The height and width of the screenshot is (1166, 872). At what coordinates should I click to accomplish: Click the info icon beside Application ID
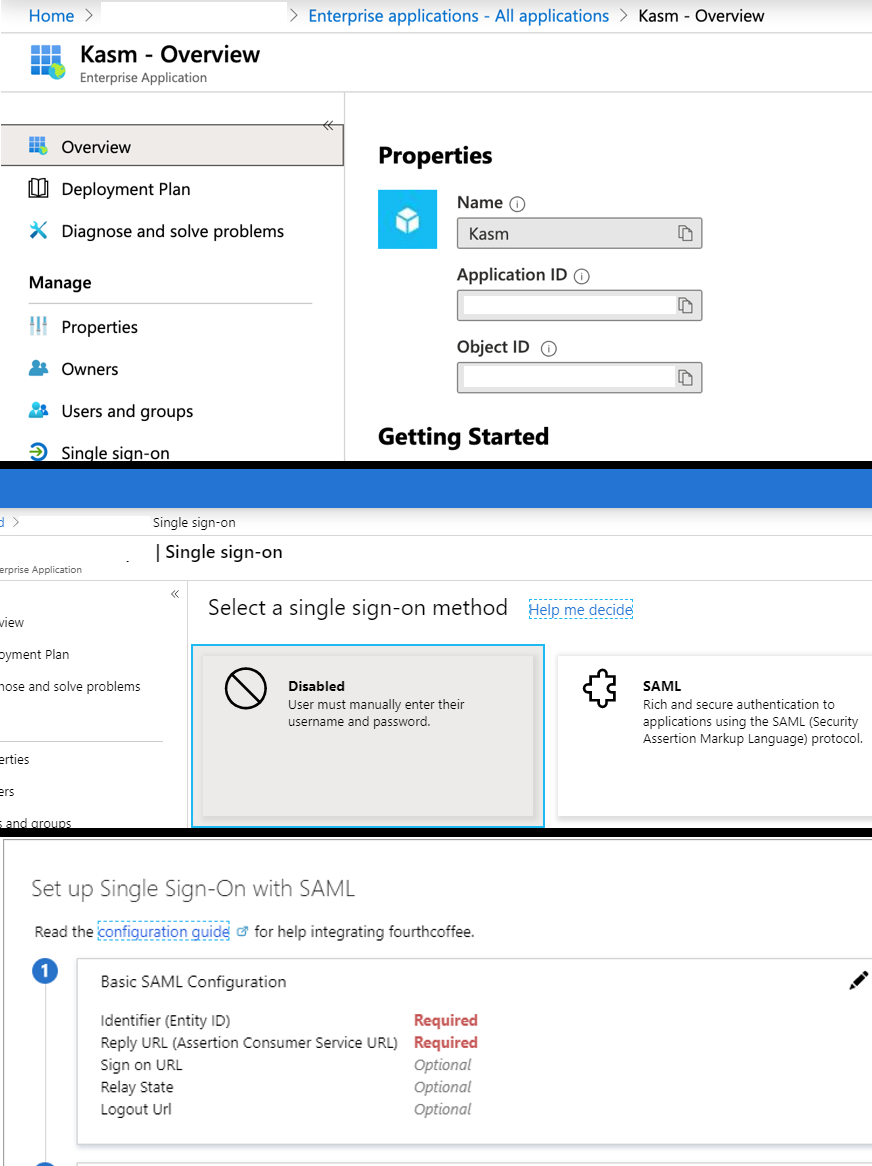click(582, 276)
